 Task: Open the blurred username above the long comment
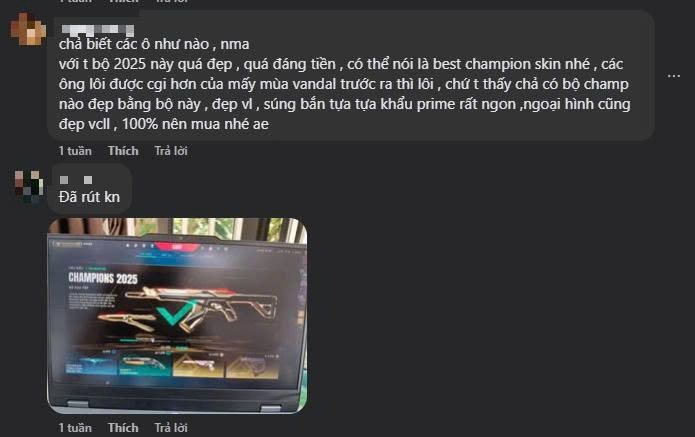click(98, 30)
